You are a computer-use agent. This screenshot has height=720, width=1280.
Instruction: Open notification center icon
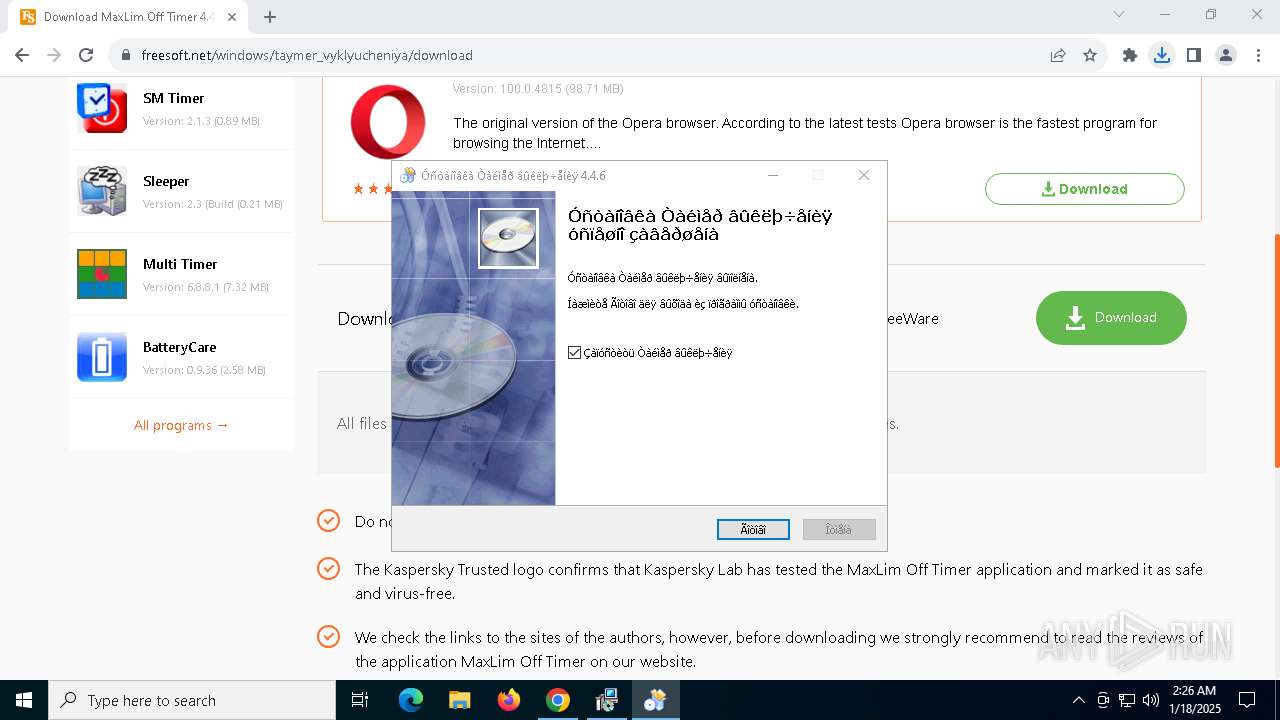1247,700
